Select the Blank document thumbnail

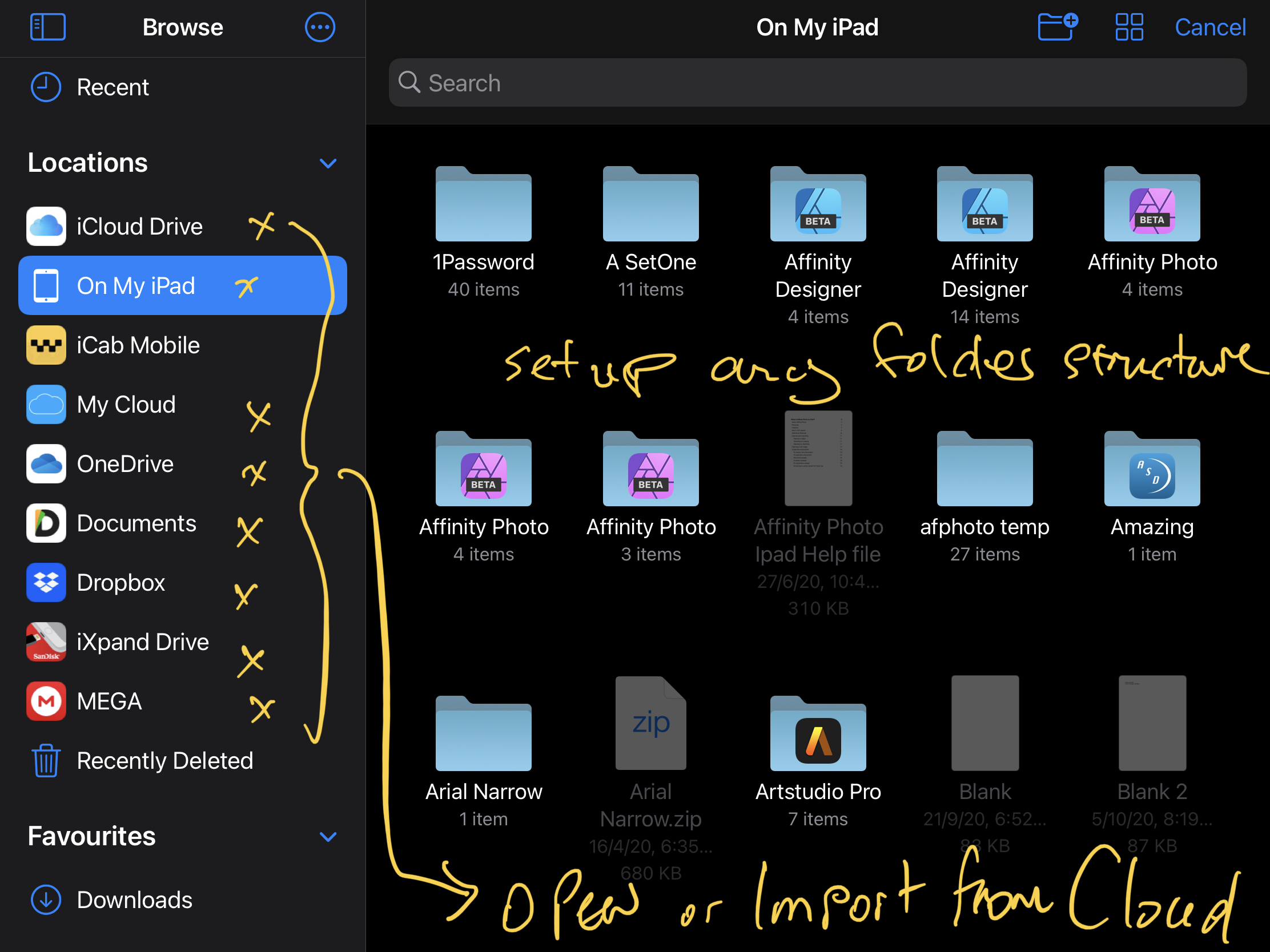(x=985, y=723)
